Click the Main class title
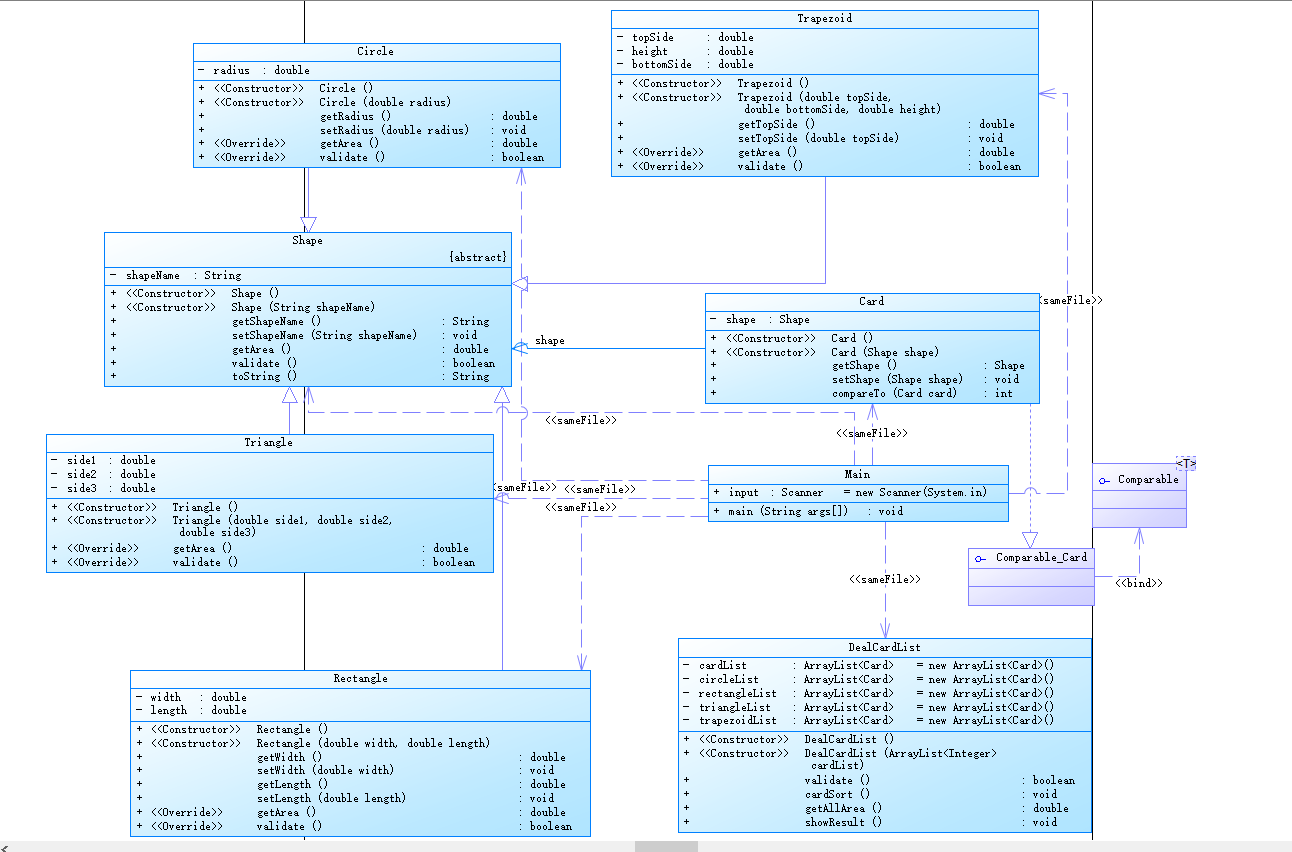Image resolution: width=1292 pixels, height=852 pixels. coord(858,474)
